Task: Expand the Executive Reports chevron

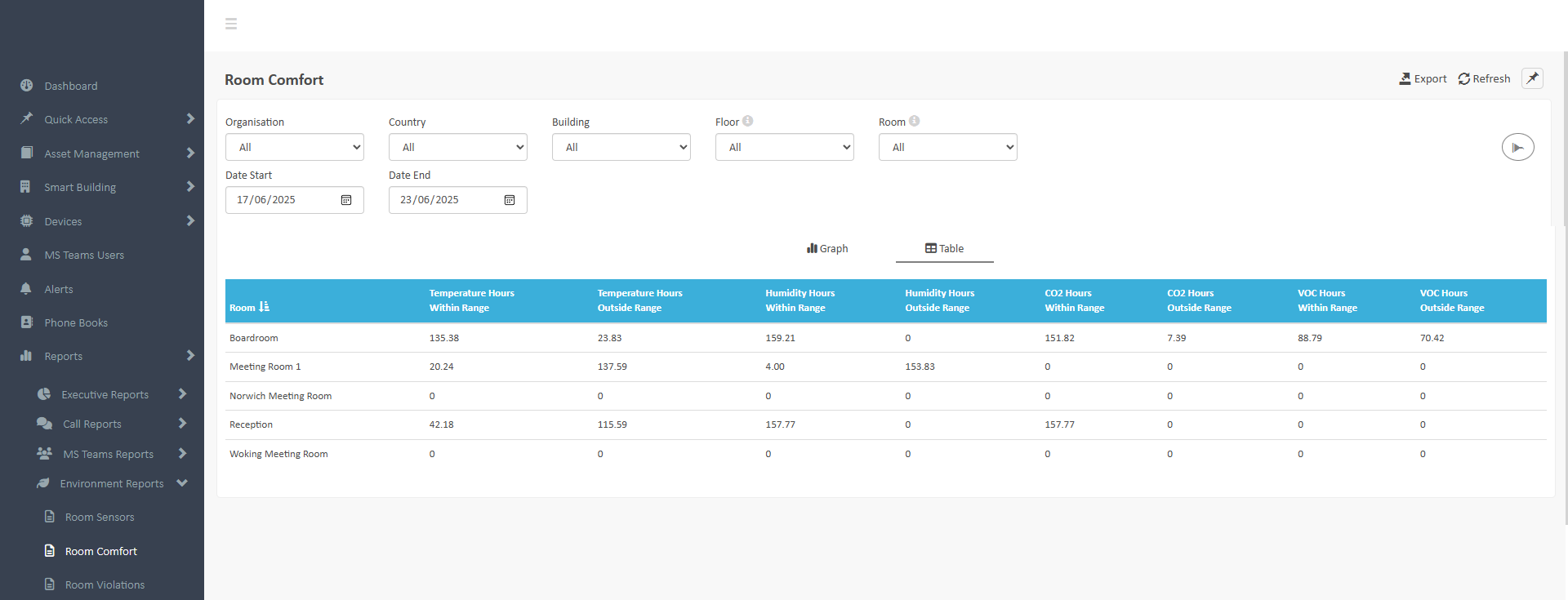Action: point(182,393)
